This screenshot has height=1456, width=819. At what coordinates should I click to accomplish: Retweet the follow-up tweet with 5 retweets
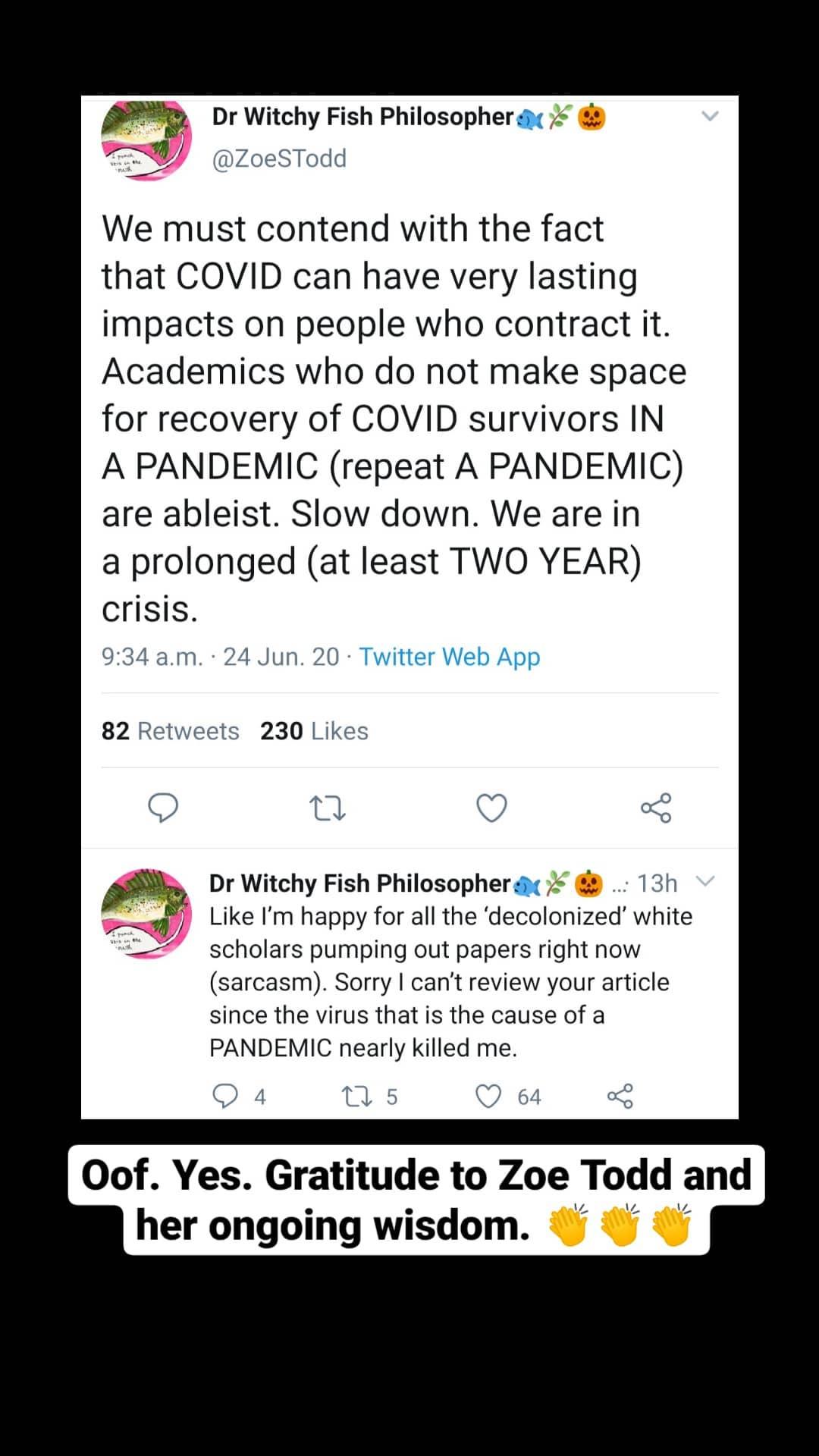point(353,1097)
